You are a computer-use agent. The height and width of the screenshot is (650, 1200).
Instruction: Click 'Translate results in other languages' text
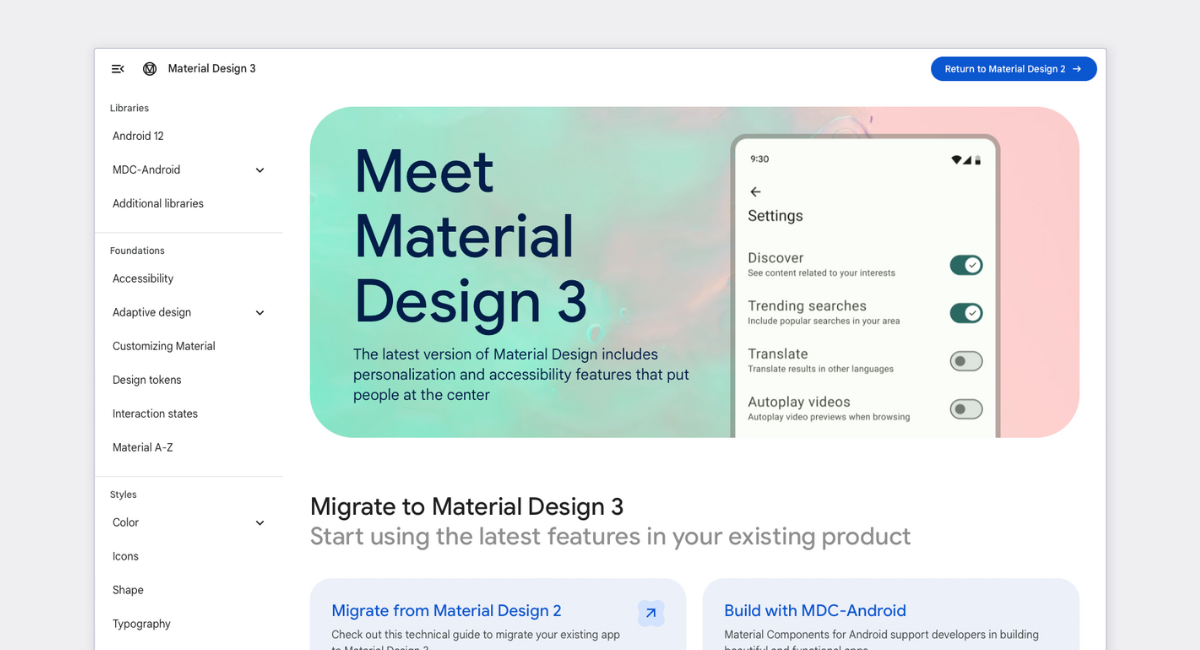point(820,369)
